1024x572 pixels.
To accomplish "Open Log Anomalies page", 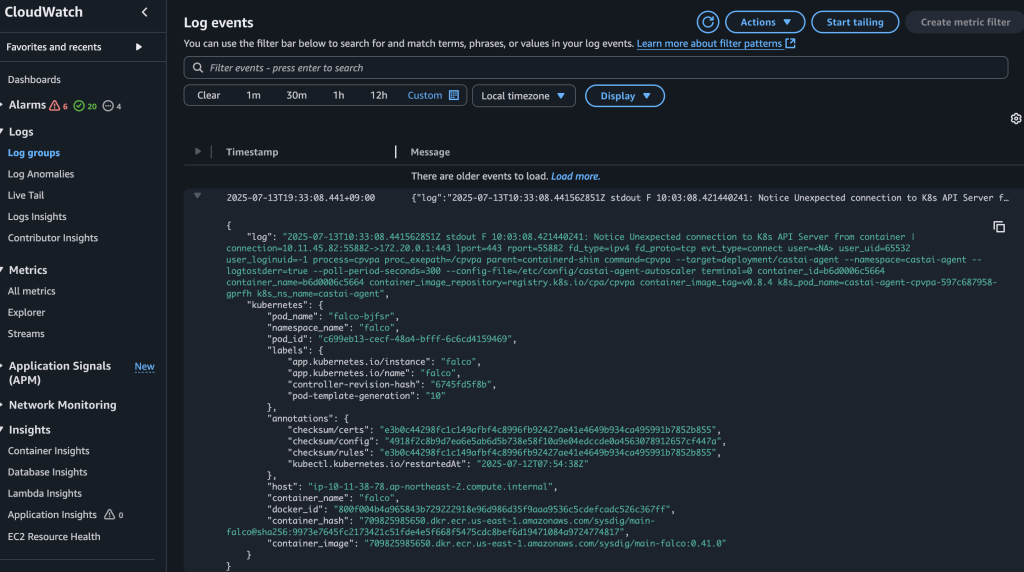I will pyautogui.click(x=40, y=174).
